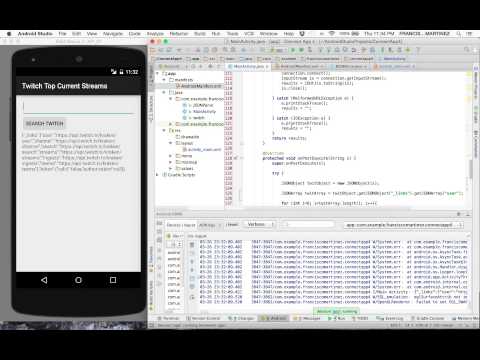Screen dimensions: 480x360
Task: Open the Apple menu
Action: tap(9, 34)
